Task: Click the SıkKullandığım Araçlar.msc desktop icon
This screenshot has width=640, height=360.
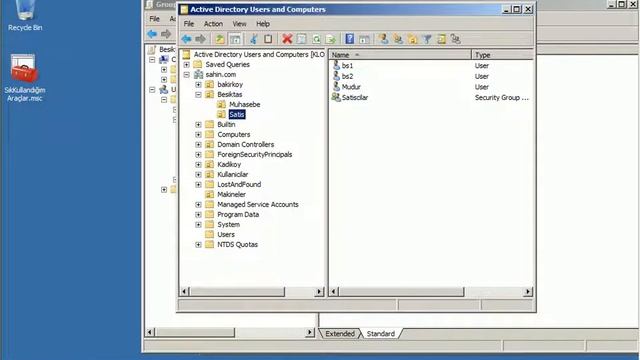Action: (24, 78)
